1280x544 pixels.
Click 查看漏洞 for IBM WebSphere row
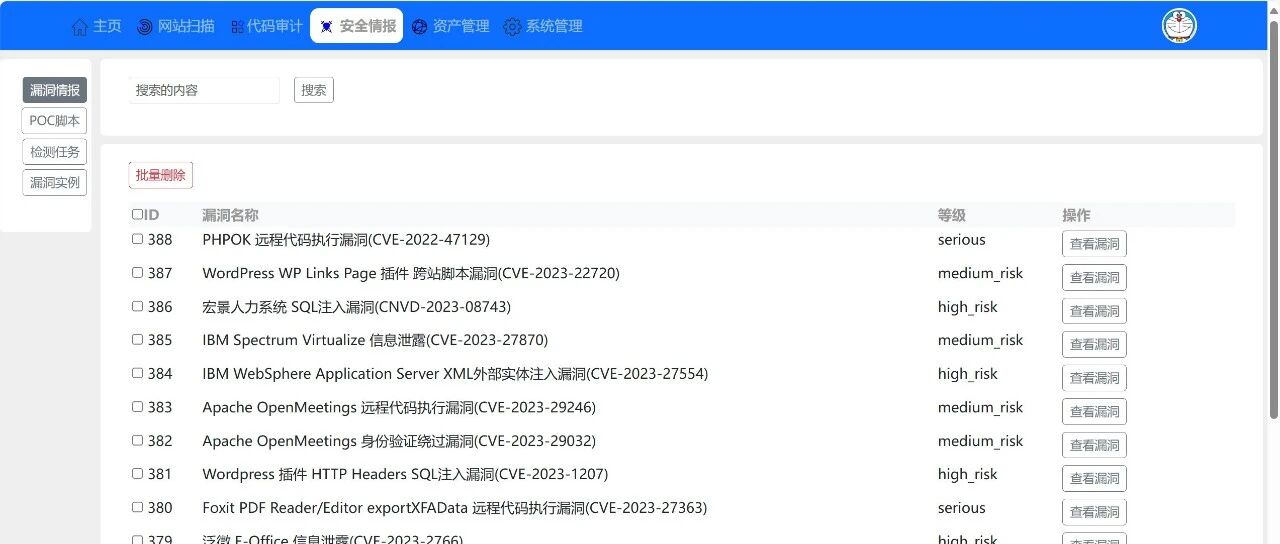pyautogui.click(x=1094, y=378)
